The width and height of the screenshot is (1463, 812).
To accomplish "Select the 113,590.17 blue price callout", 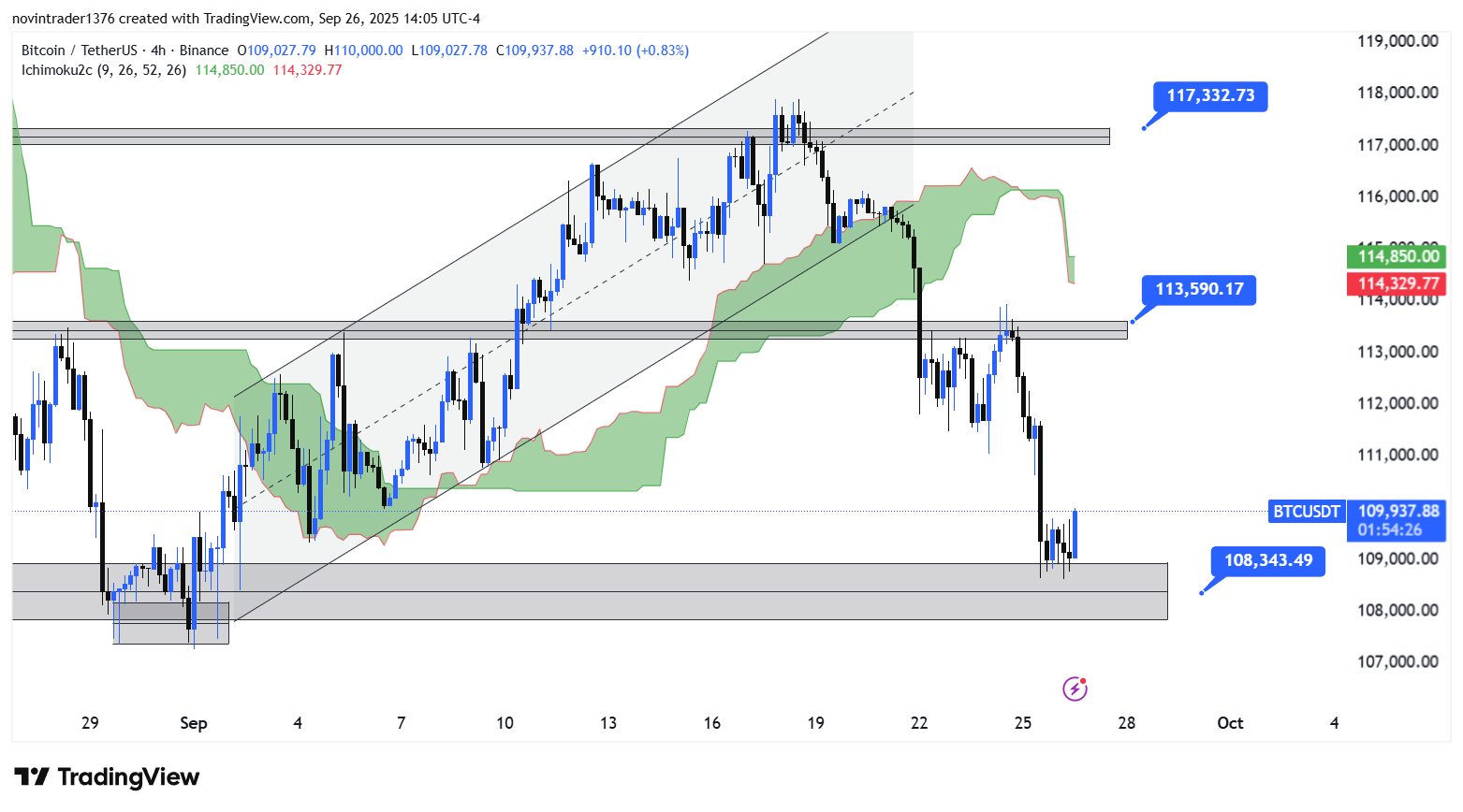I will [x=1199, y=290].
